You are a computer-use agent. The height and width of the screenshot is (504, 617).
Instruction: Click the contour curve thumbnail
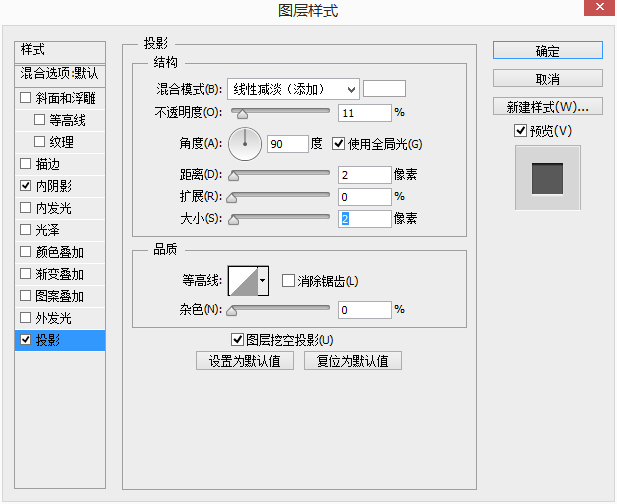(243, 281)
